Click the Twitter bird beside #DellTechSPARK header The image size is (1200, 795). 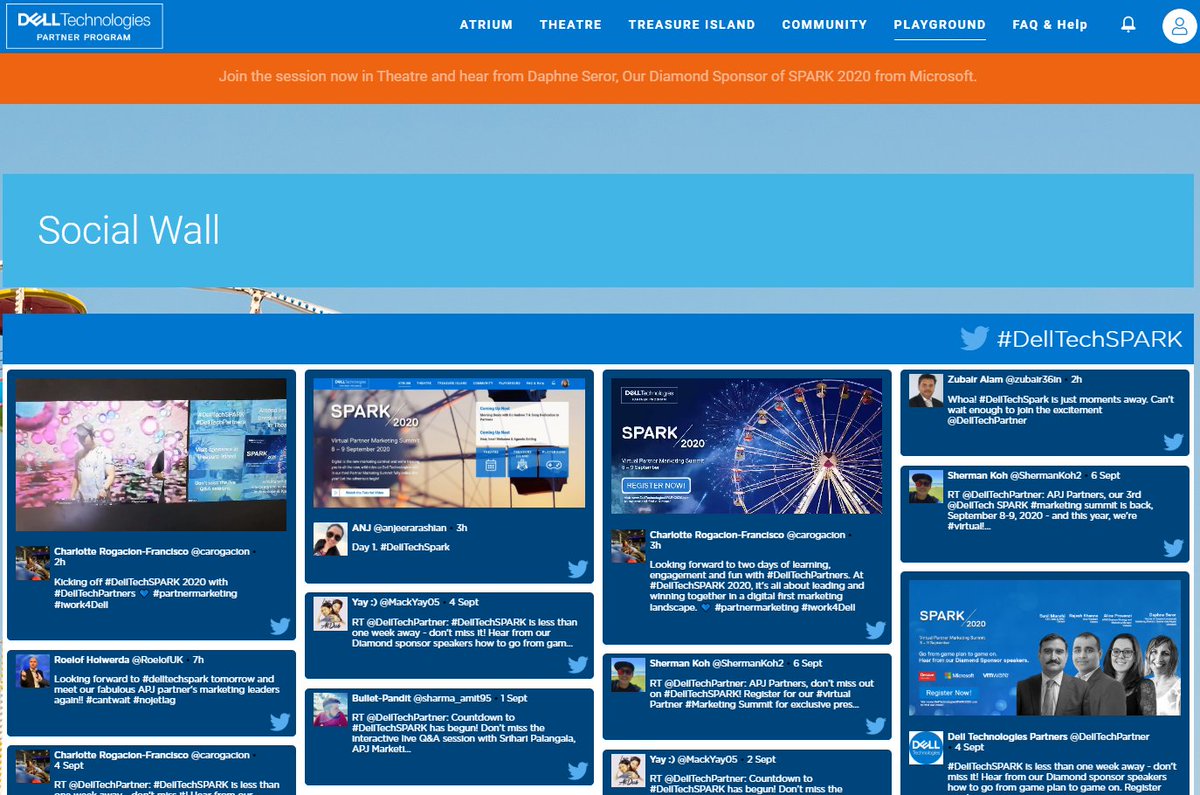click(974, 338)
